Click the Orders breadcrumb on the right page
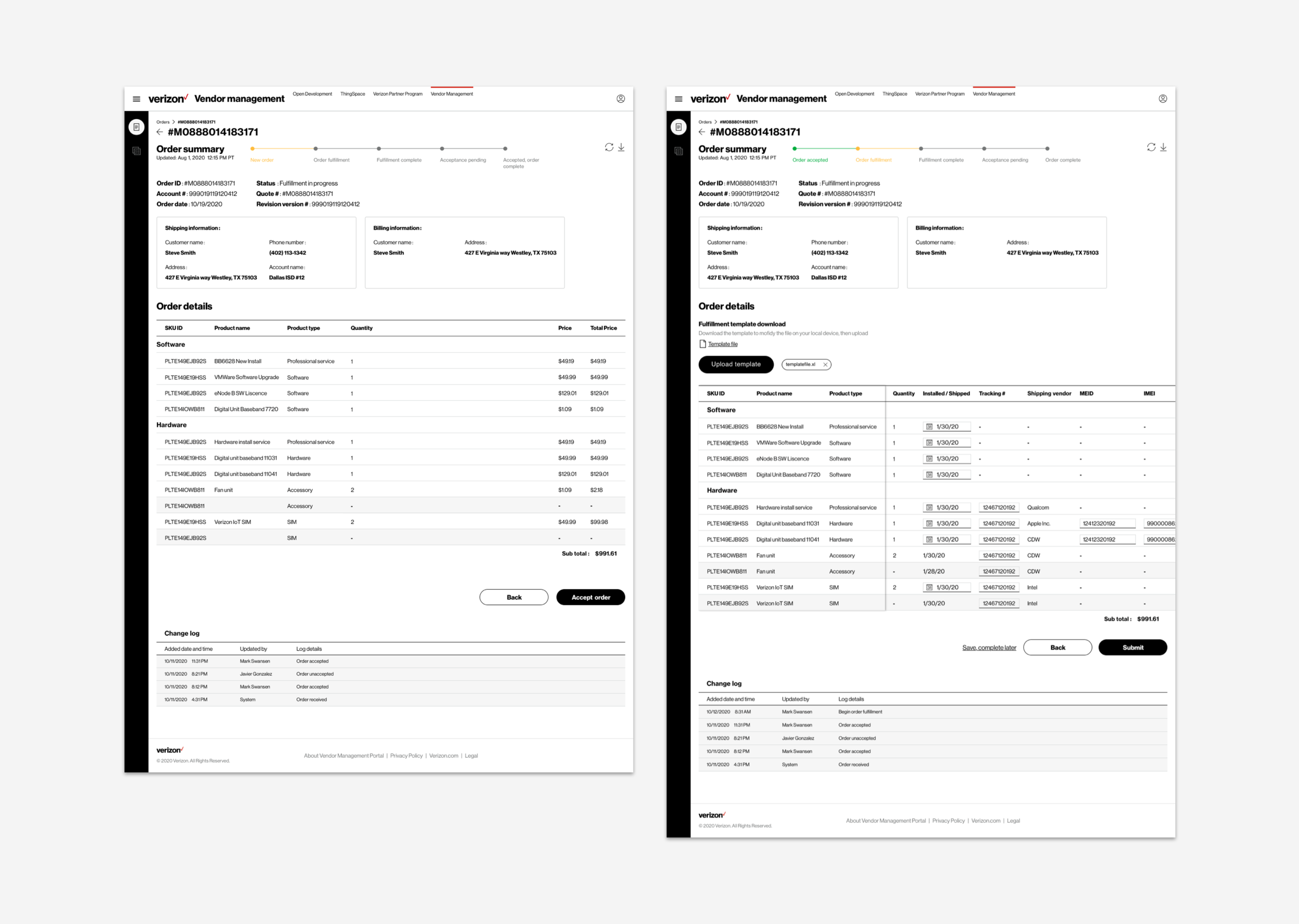This screenshot has height=924, width=1299. (705, 122)
